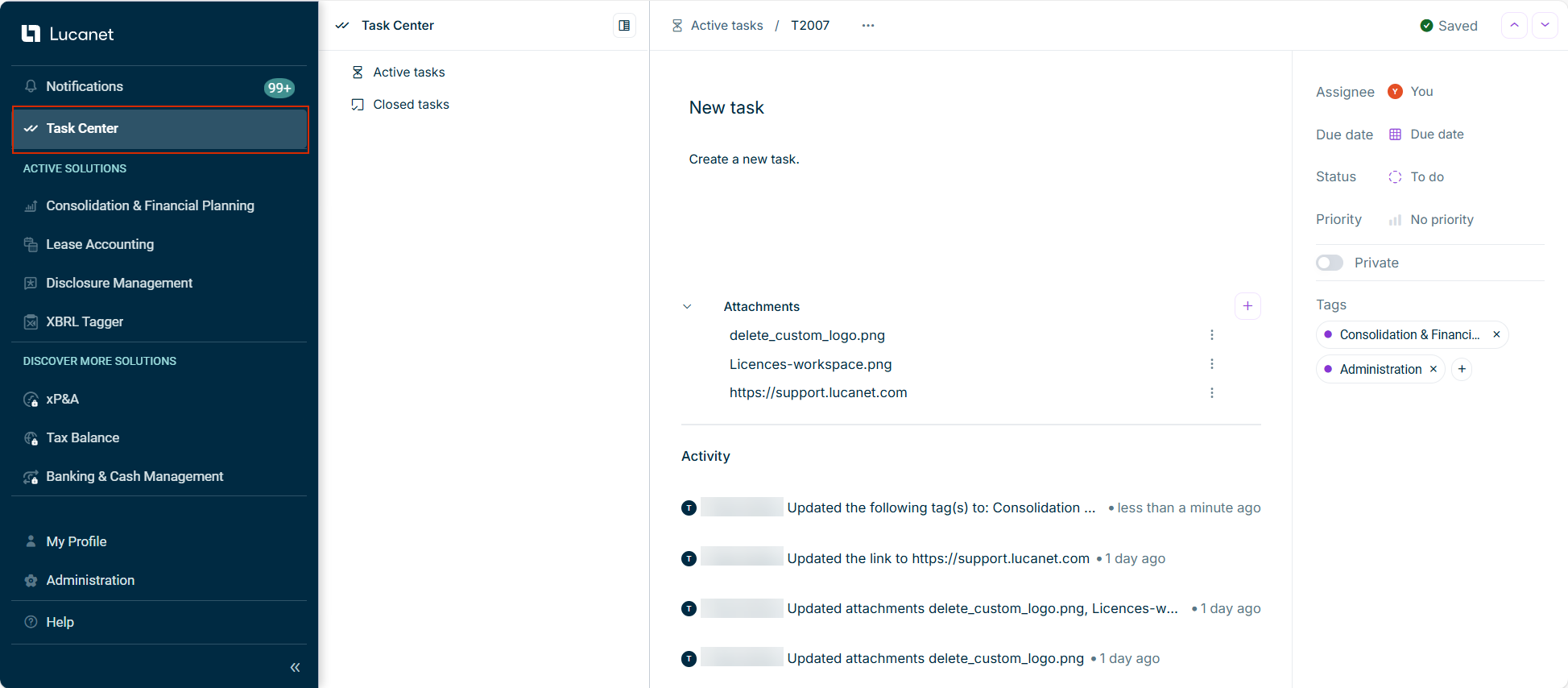Viewport: 1568px width, 688px height.
Task: Open options for delete_custom_logo.png attachment
Action: (1211, 335)
